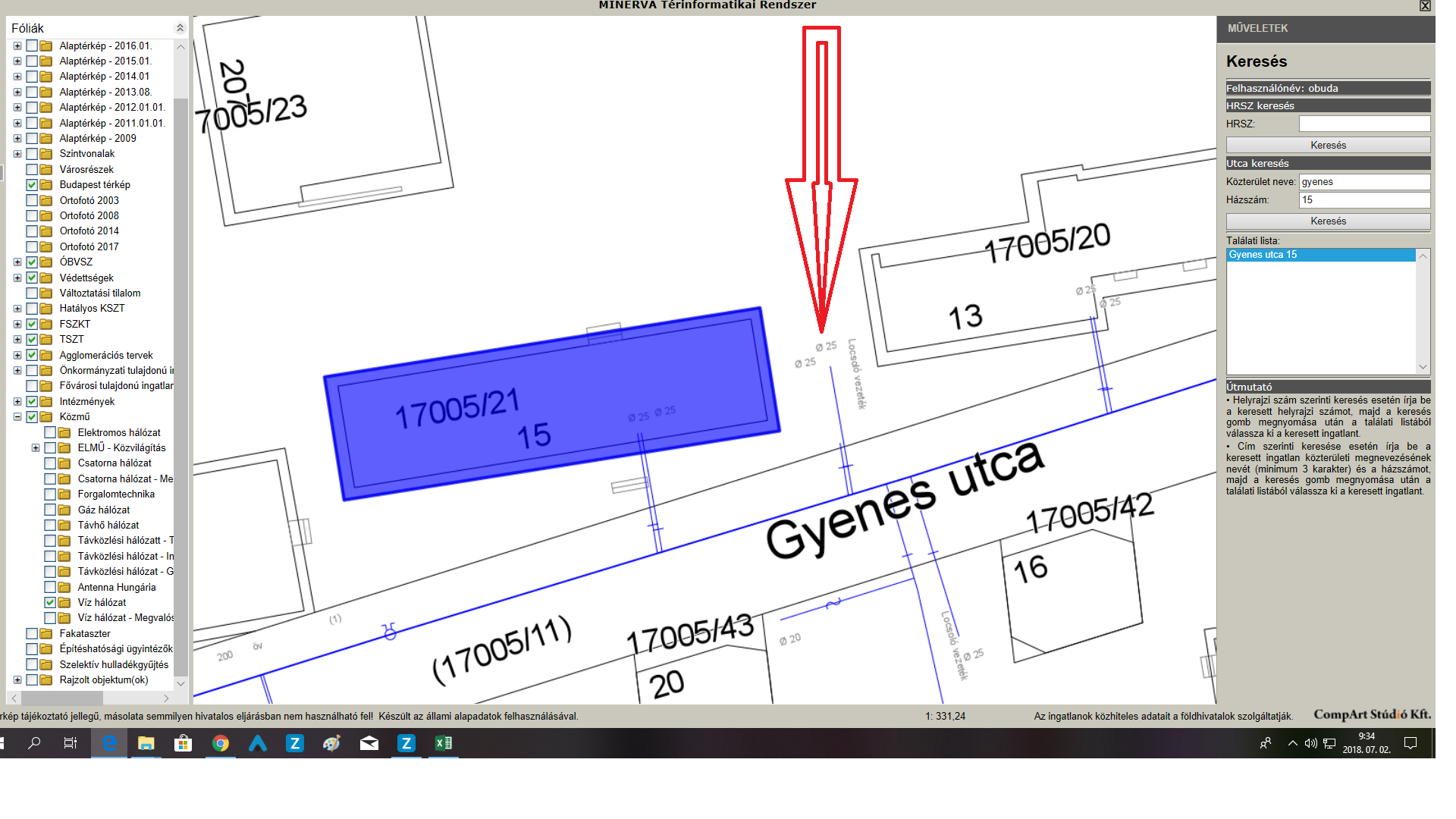Launch Google Chrome from the taskbar

click(x=221, y=744)
